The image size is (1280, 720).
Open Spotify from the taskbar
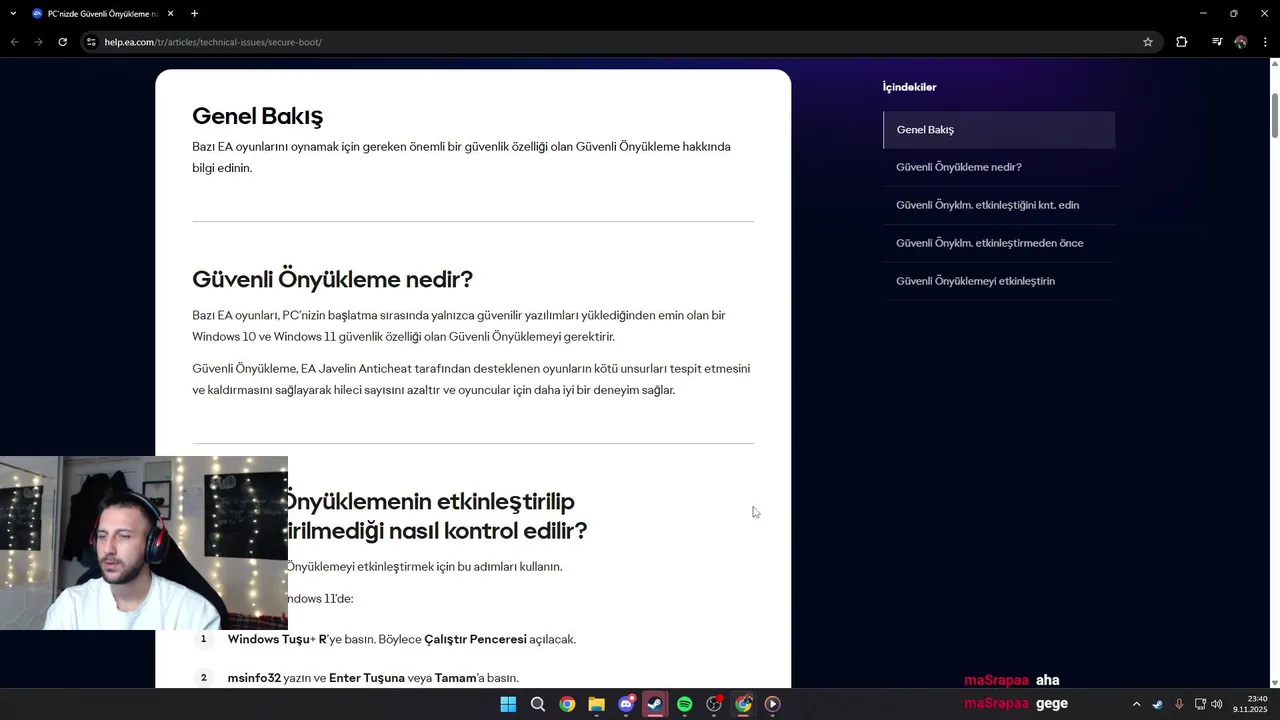[685, 704]
